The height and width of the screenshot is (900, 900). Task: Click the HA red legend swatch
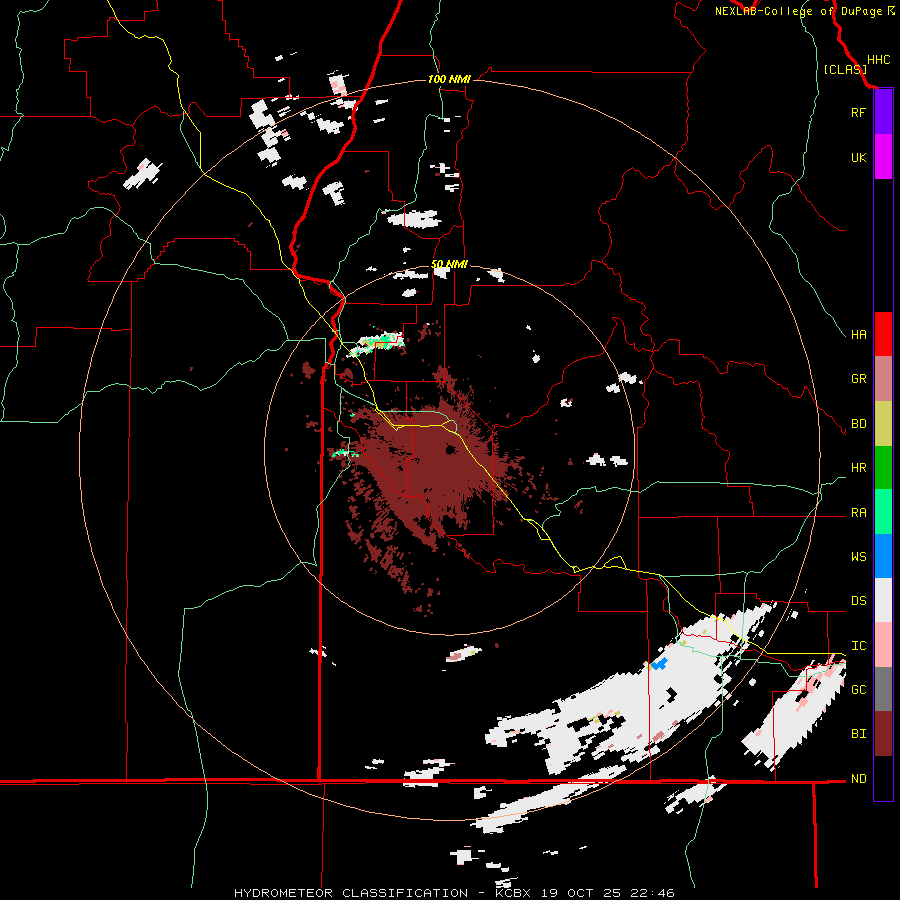[883, 334]
